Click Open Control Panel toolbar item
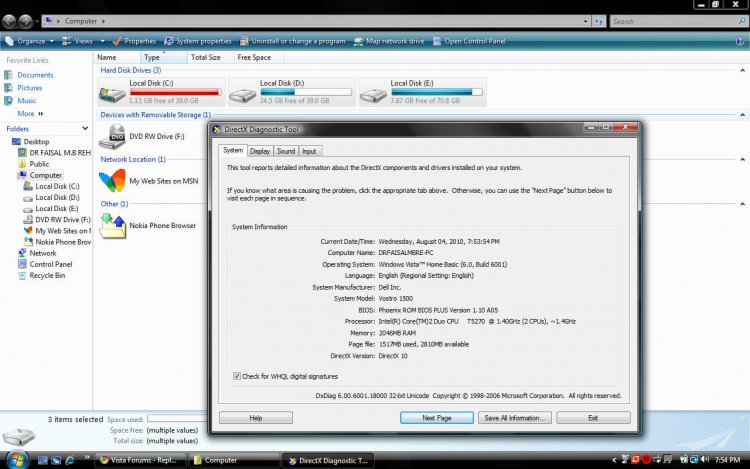This screenshot has height=469, width=750. [469, 41]
